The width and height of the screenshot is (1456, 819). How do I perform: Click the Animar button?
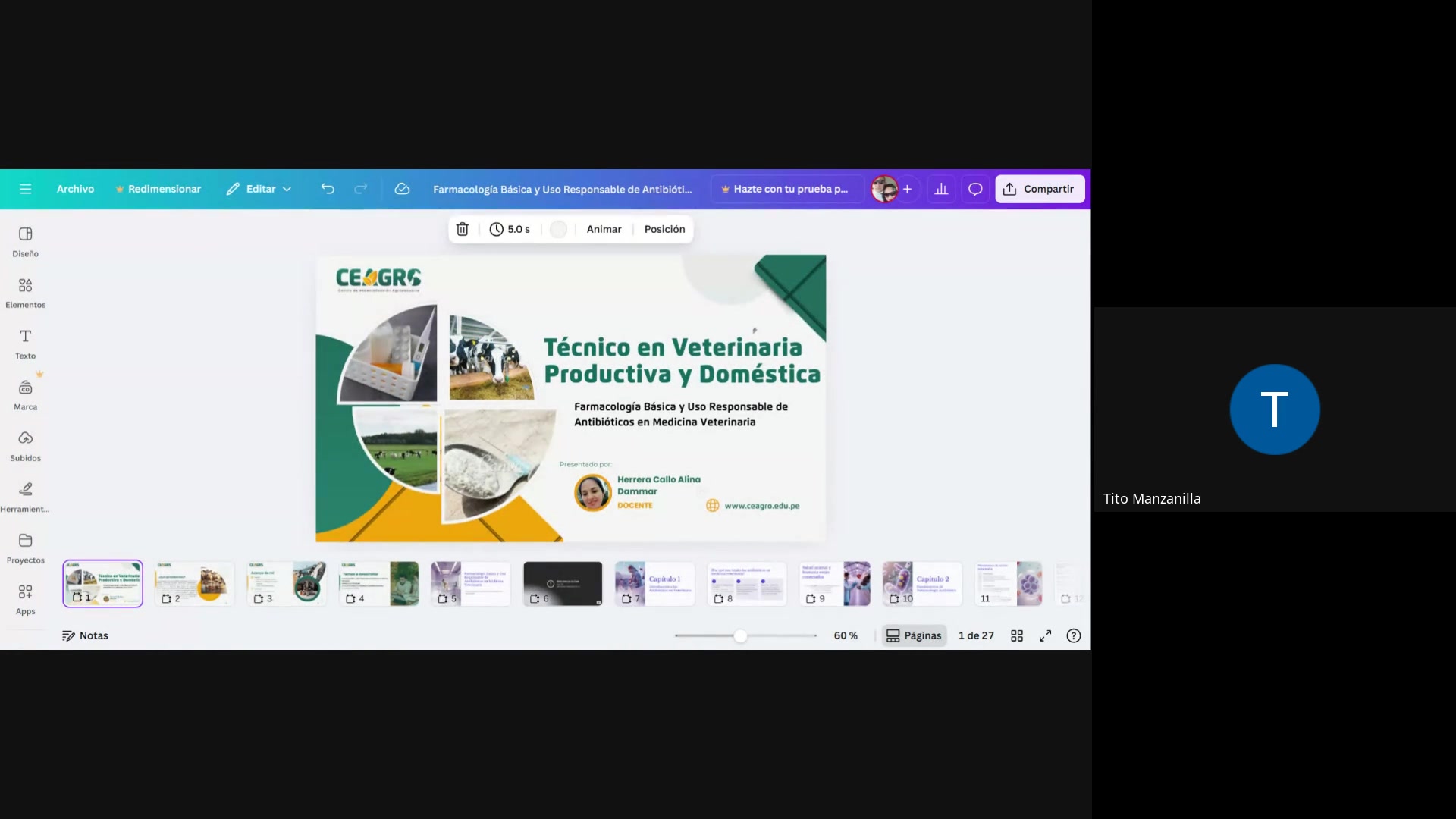click(x=604, y=229)
